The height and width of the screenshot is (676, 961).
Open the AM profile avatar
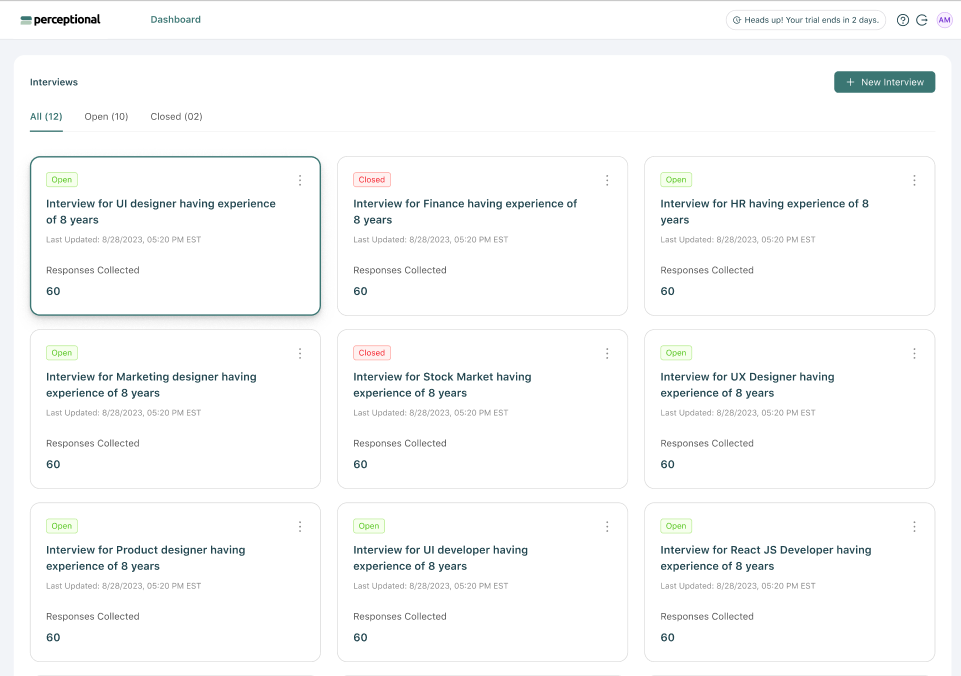(944, 19)
